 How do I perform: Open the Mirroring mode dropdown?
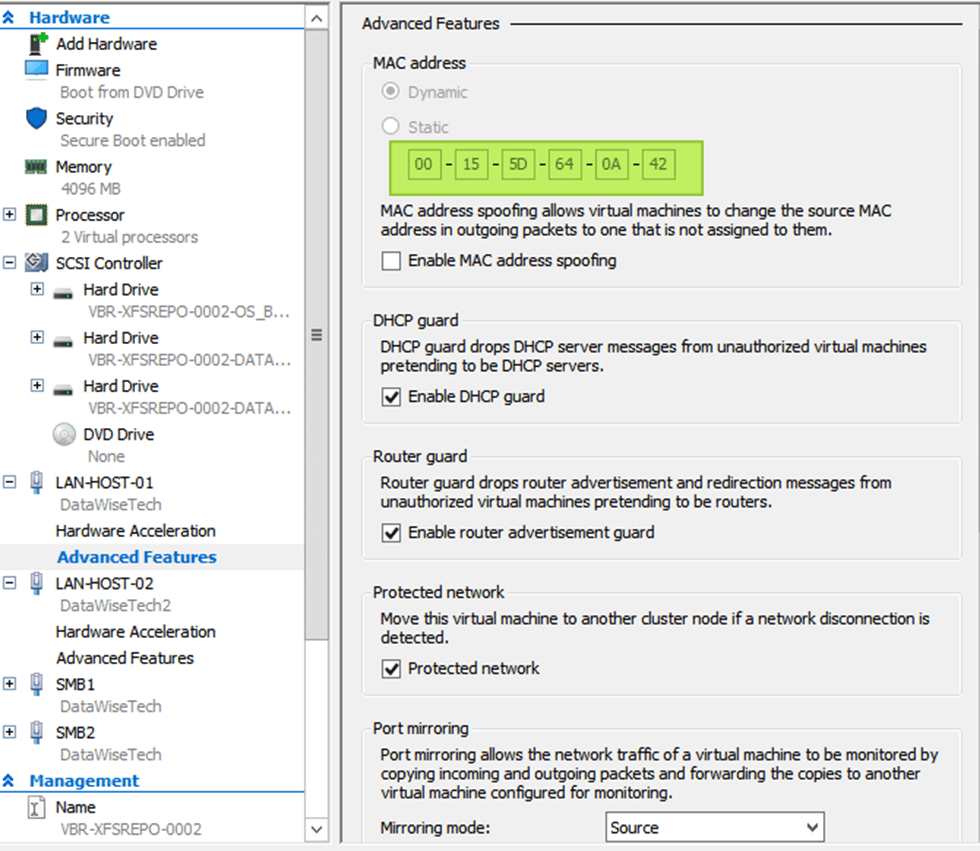[x=714, y=827]
